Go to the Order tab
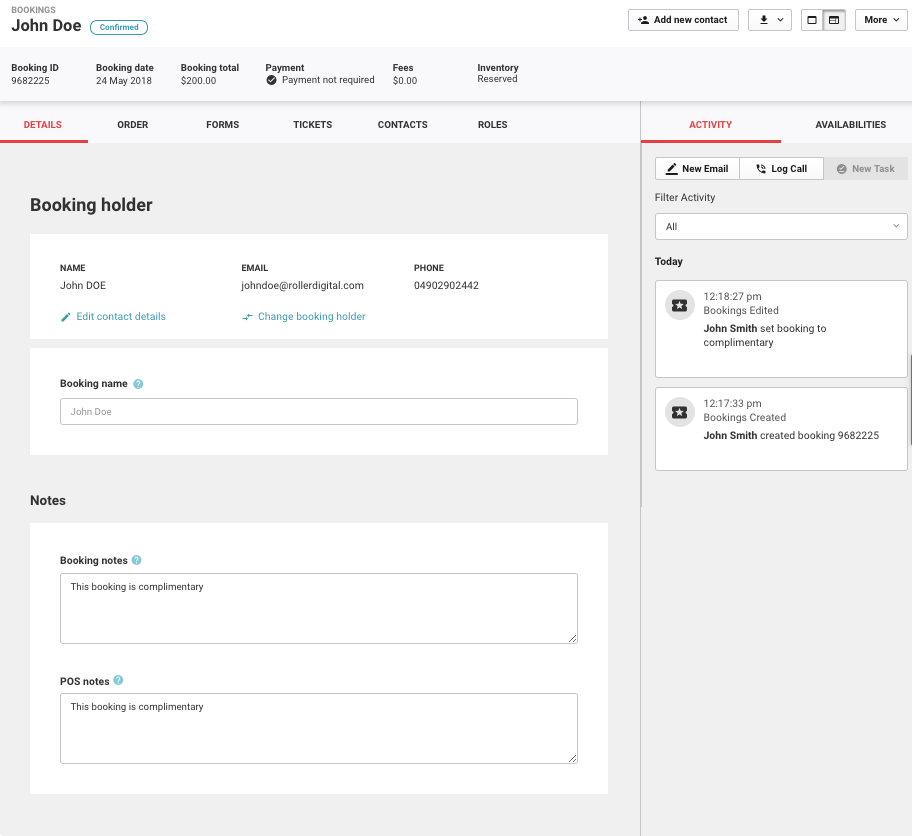The width and height of the screenshot is (912, 836). click(x=132, y=125)
